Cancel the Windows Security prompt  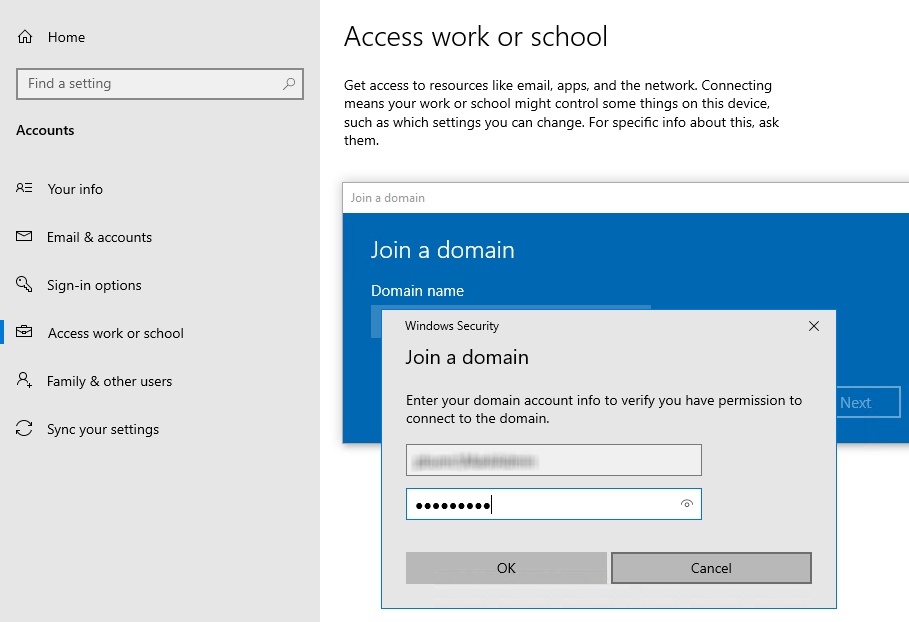[711, 568]
